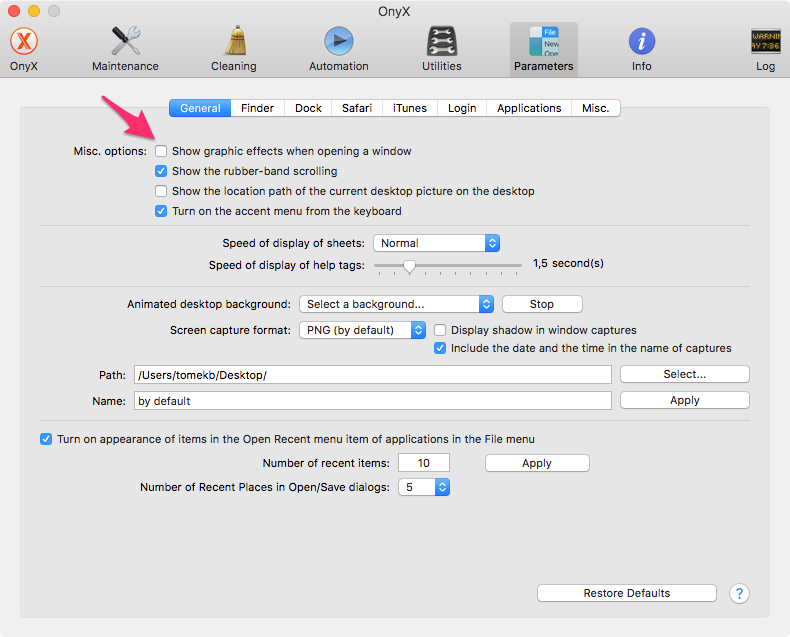Switch to the Dock tab
Viewport: 790px width, 637px height.
tap(308, 108)
